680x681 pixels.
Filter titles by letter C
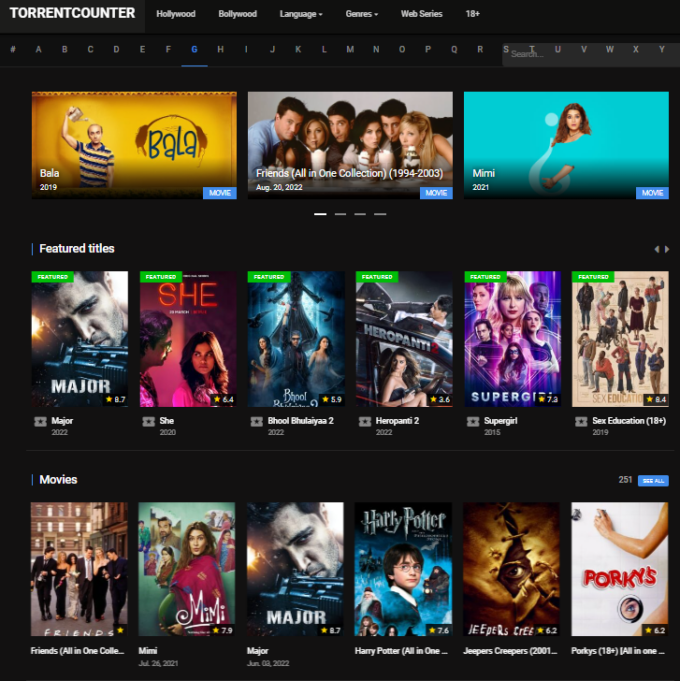click(x=90, y=49)
